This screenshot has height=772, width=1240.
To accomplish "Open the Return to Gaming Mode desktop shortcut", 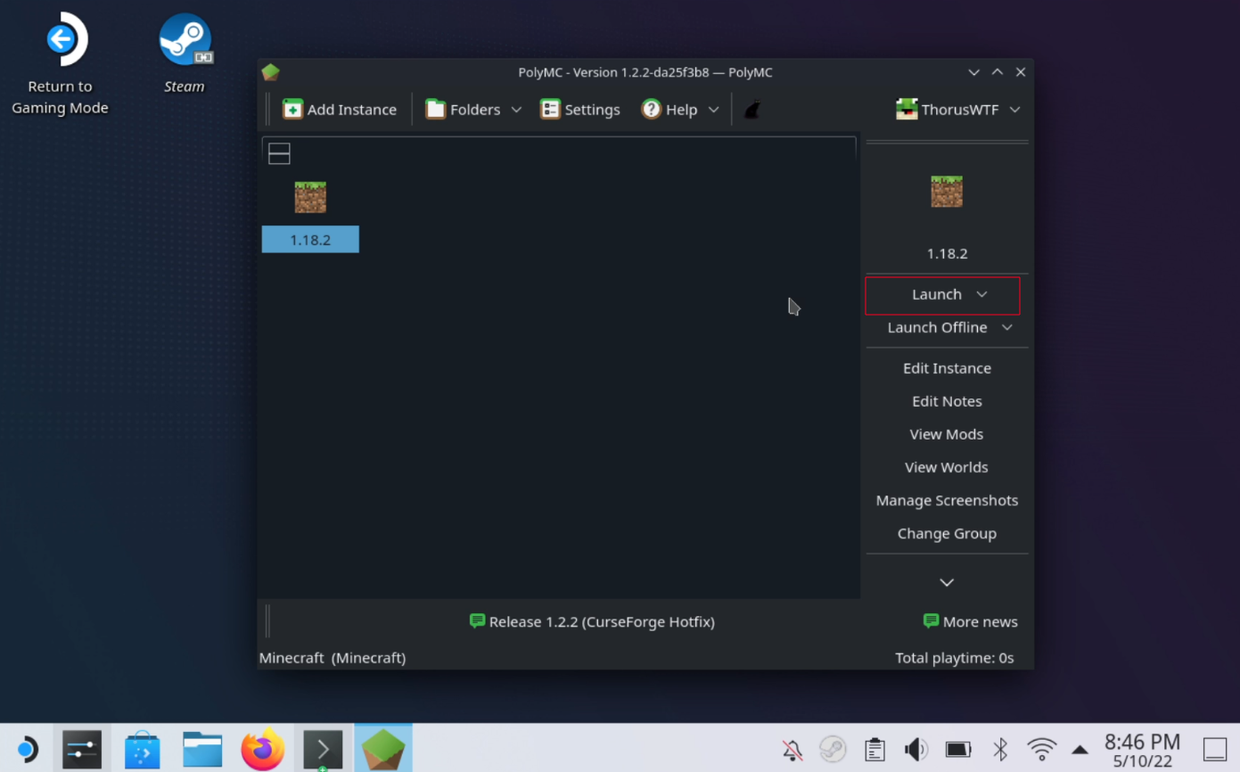I will coord(60,63).
